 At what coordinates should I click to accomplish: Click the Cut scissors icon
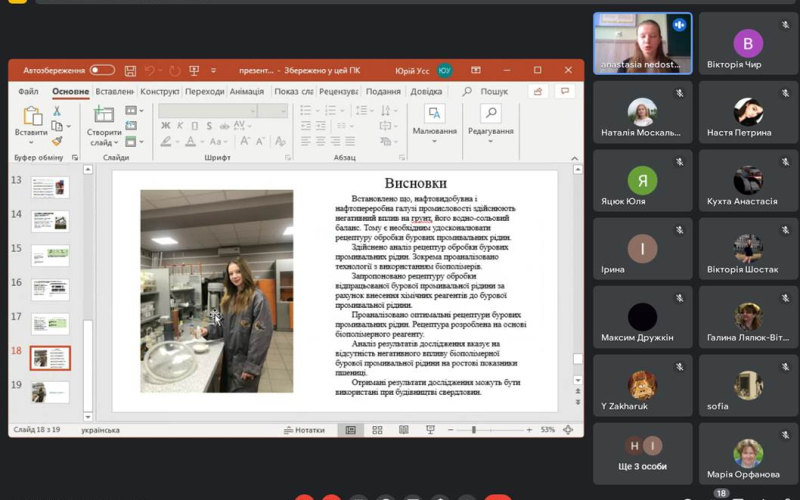pyautogui.click(x=57, y=111)
